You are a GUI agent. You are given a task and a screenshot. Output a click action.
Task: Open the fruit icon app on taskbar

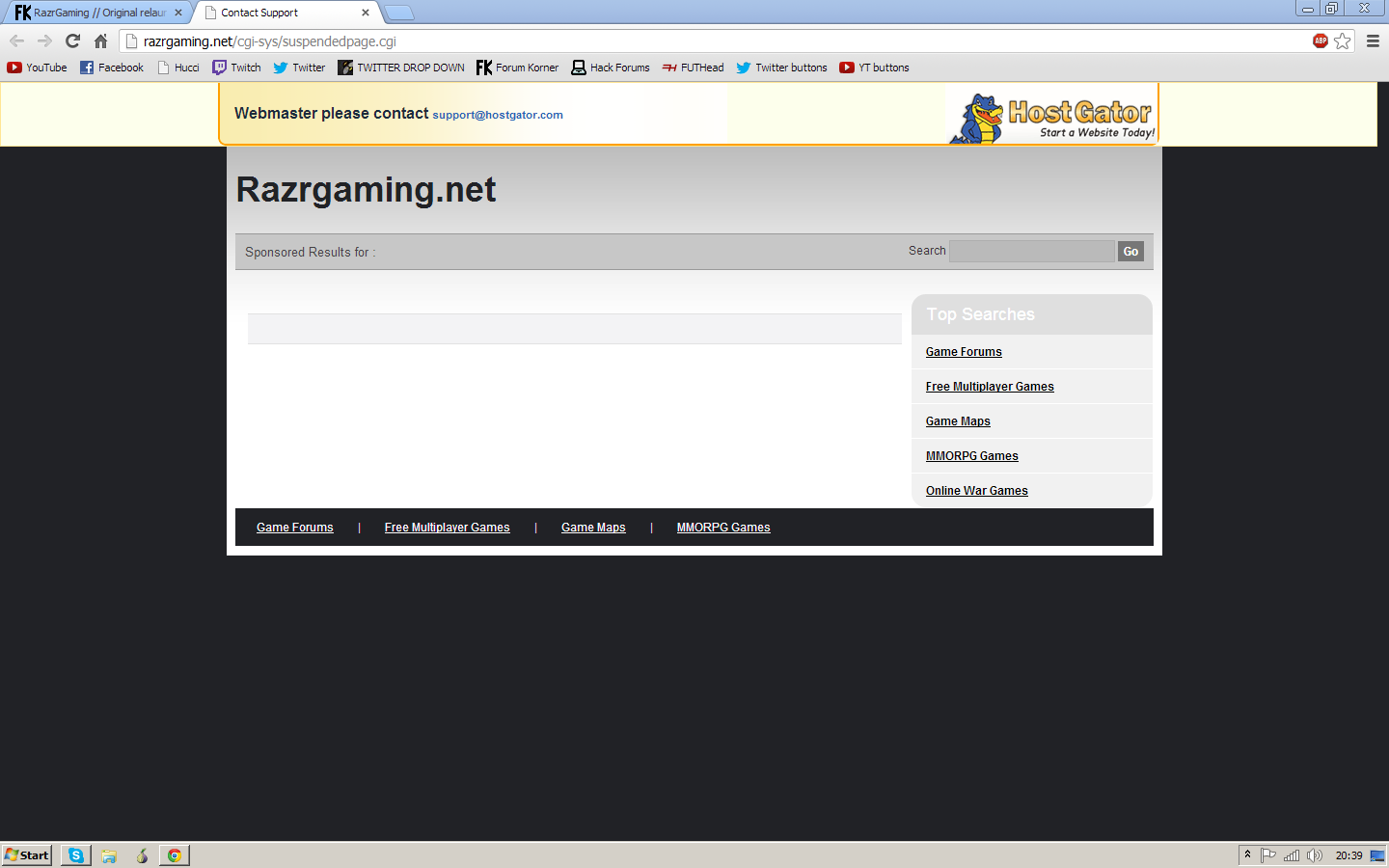(142, 855)
